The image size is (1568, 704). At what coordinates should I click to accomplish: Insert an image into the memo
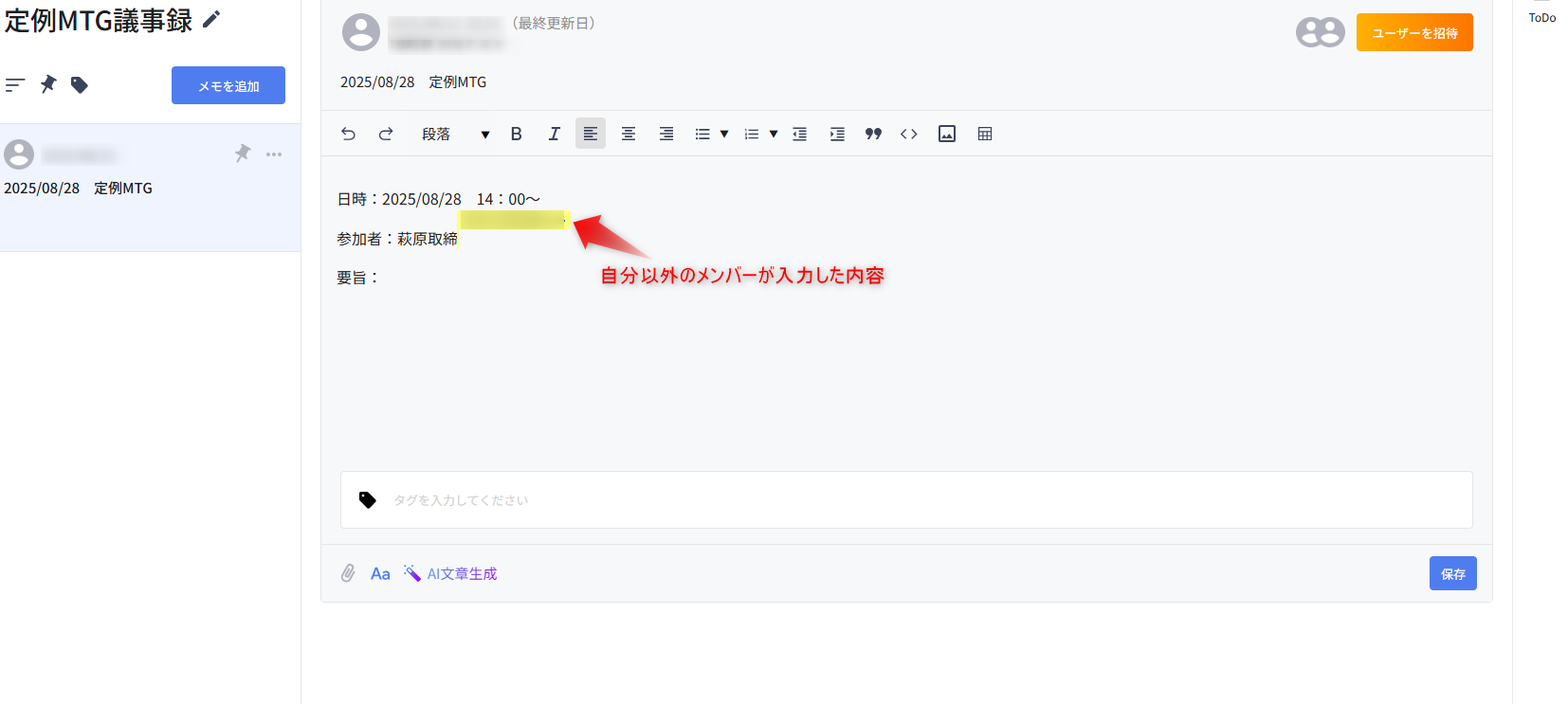pyautogui.click(x=947, y=134)
